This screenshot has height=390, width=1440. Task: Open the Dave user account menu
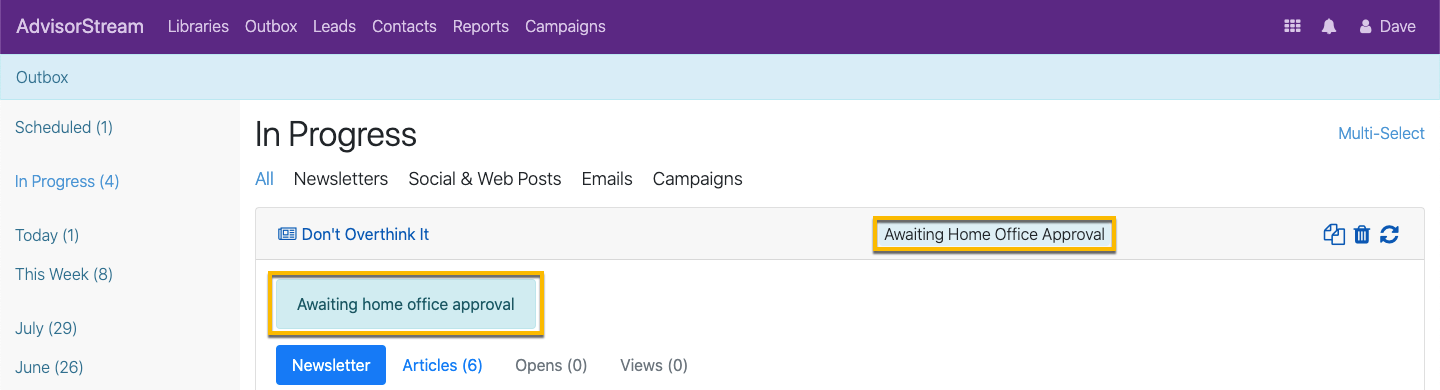pyautogui.click(x=1388, y=27)
